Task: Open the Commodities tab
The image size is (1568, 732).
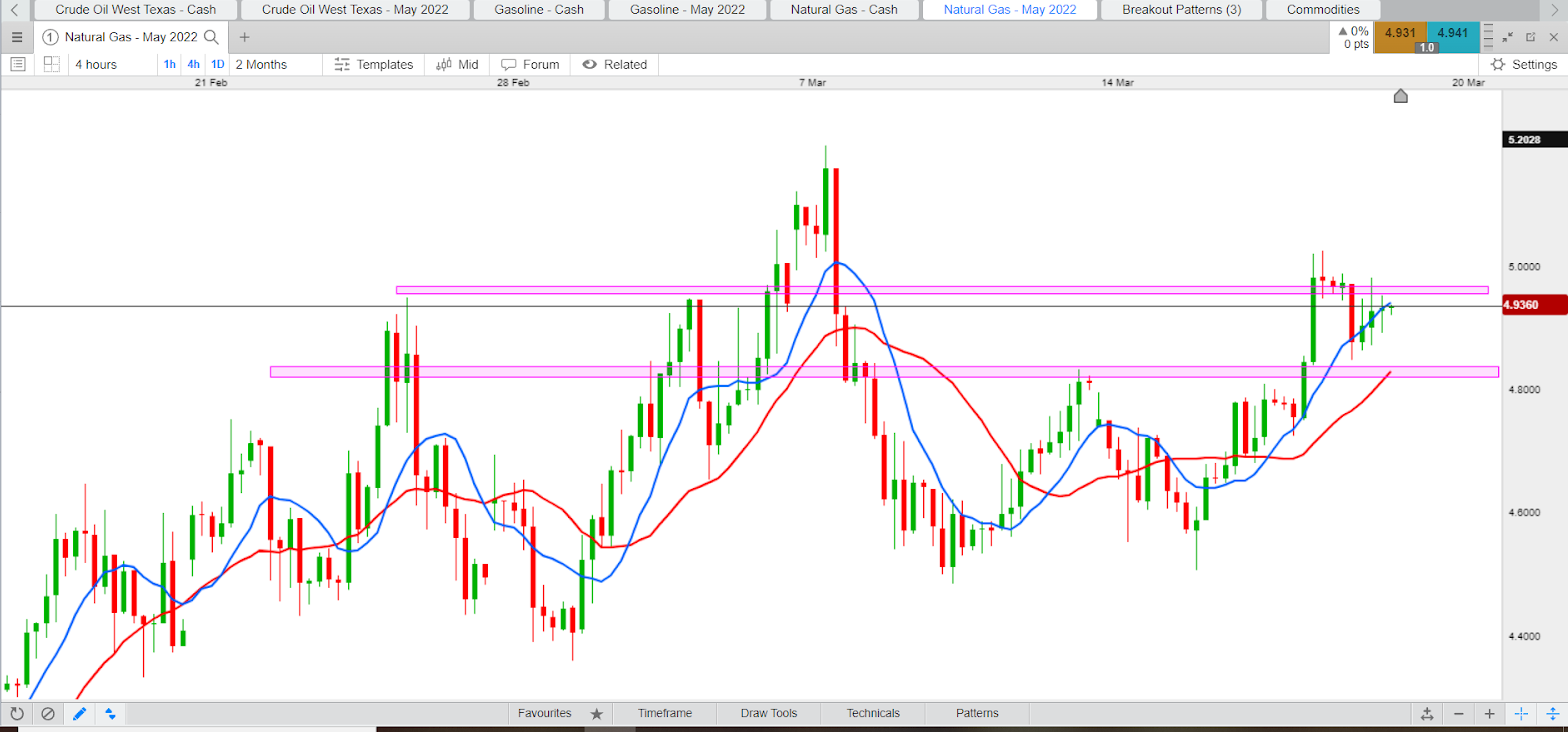Action: (x=1323, y=10)
